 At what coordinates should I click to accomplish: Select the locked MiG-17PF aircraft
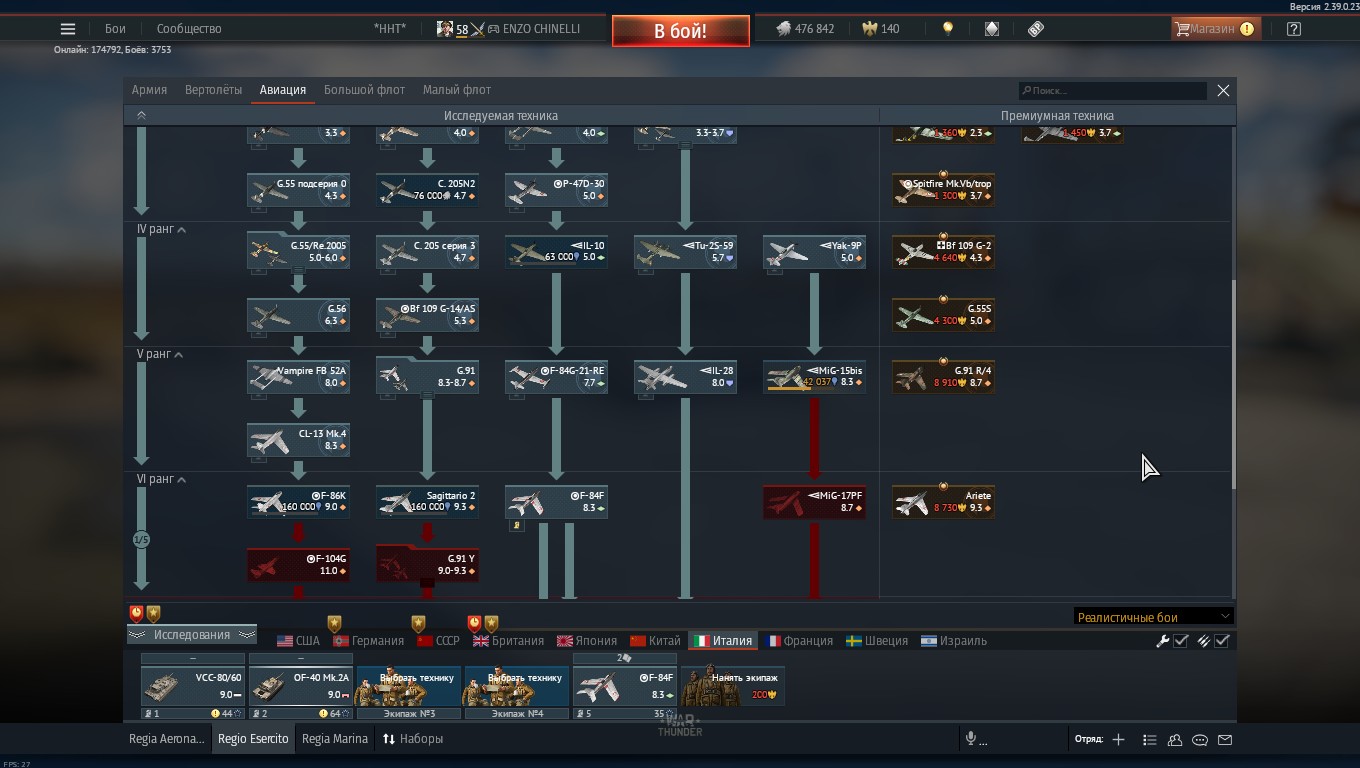[814, 502]
